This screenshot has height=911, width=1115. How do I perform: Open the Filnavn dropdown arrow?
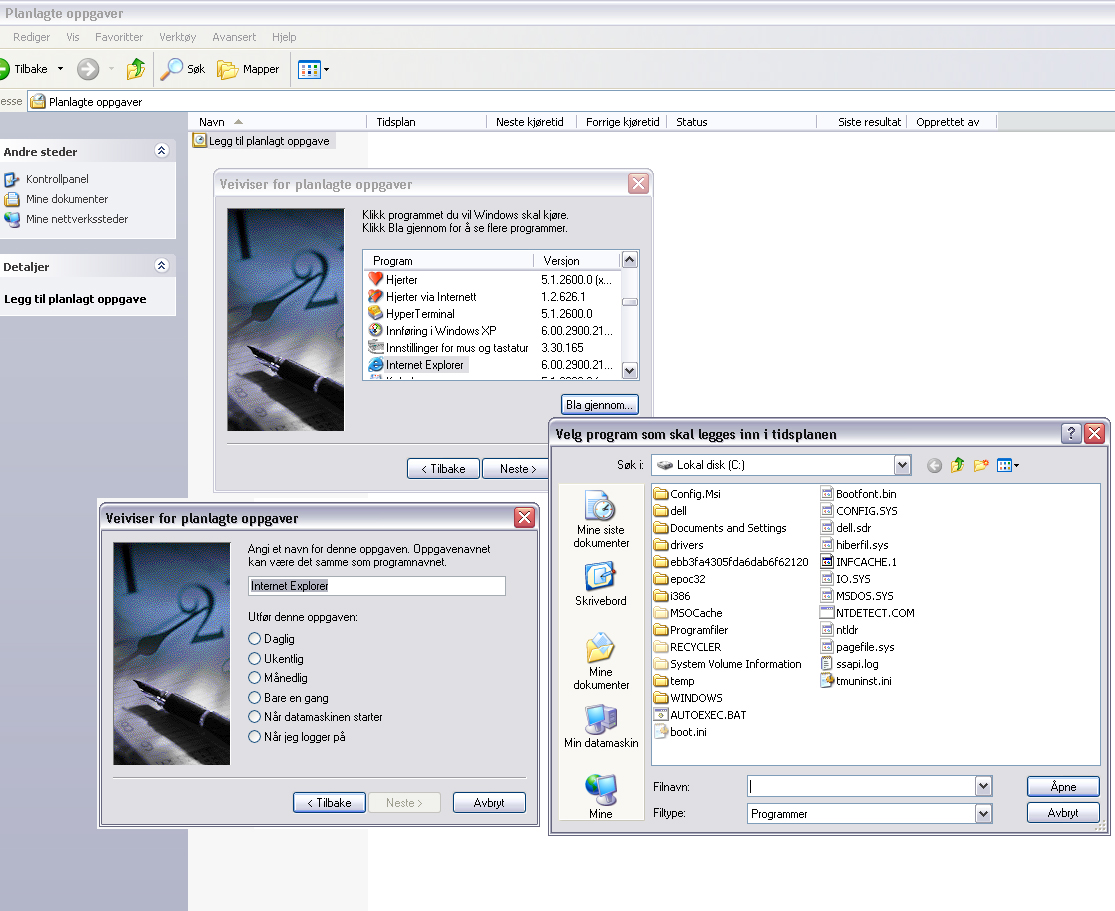coord(983,787)
